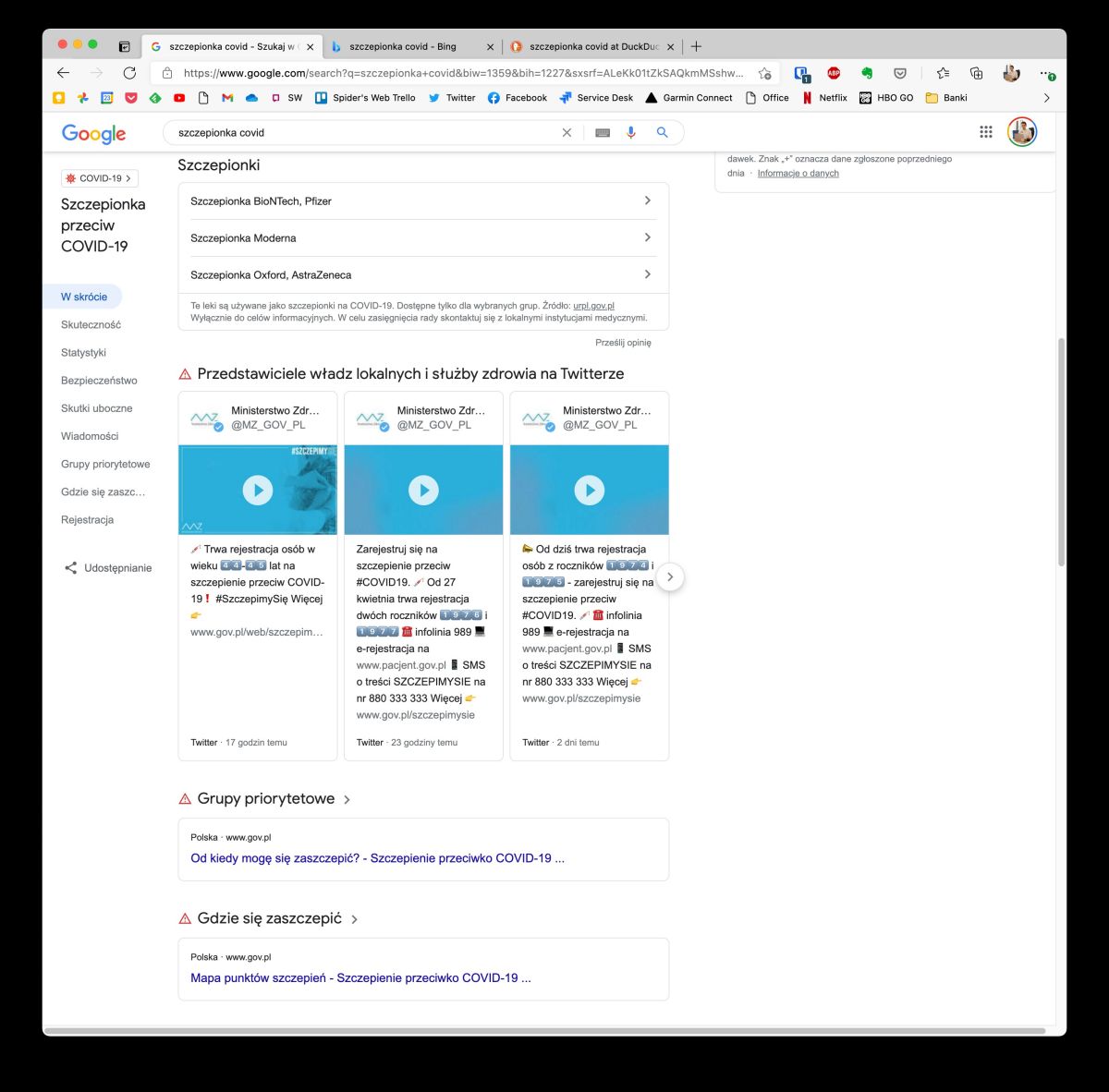Open browser Collections
Screen dimensions: 1109x1092
pyautogui.click(x=976, y=73)
